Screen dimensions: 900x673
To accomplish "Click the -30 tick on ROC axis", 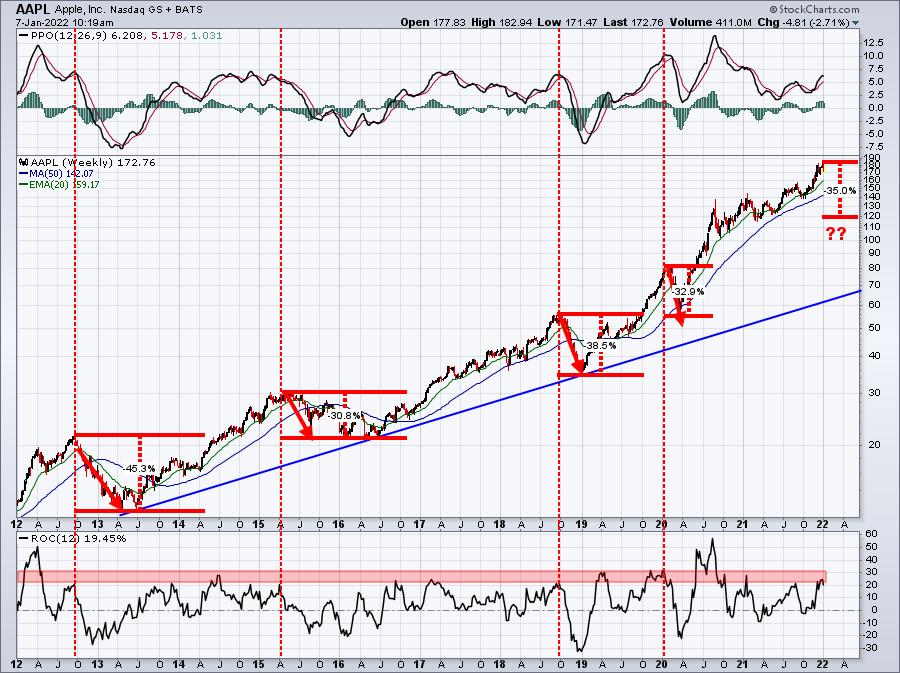I will coord(870,647).
